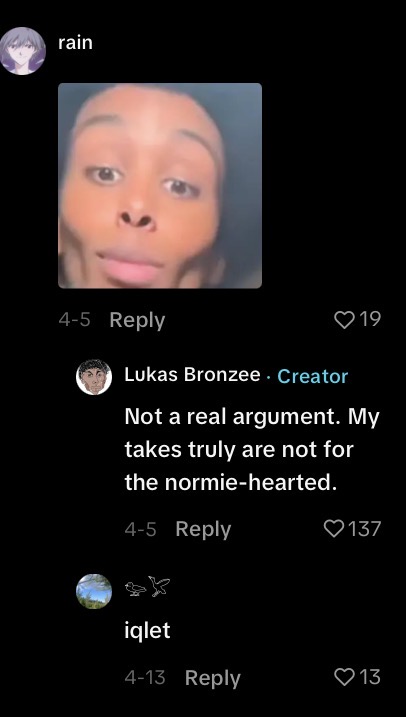Reply to Lukas Bronzee's comment

pyautogui.click(x=203, y=530)
